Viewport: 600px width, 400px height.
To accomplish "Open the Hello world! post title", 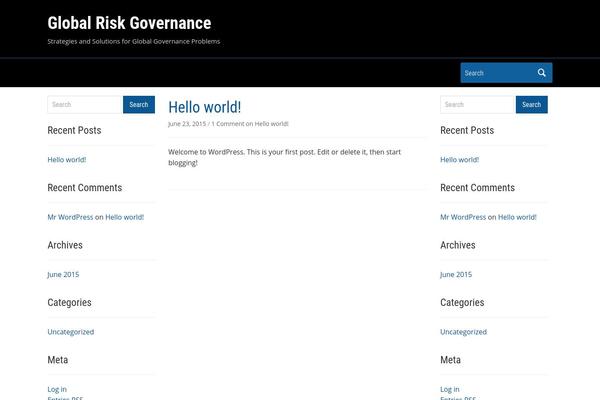I will coord(205,107).
